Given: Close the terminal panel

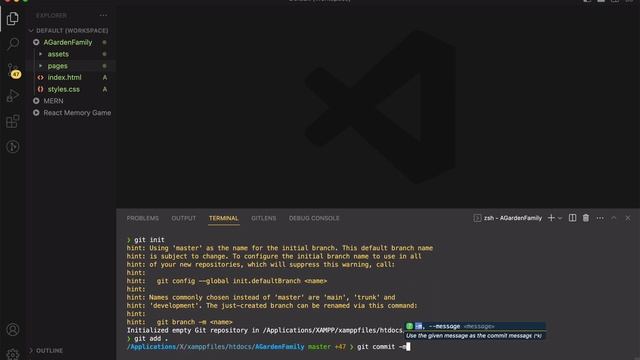Looking at the screenshot, I should pyautogui.click(x=628, y=218).
